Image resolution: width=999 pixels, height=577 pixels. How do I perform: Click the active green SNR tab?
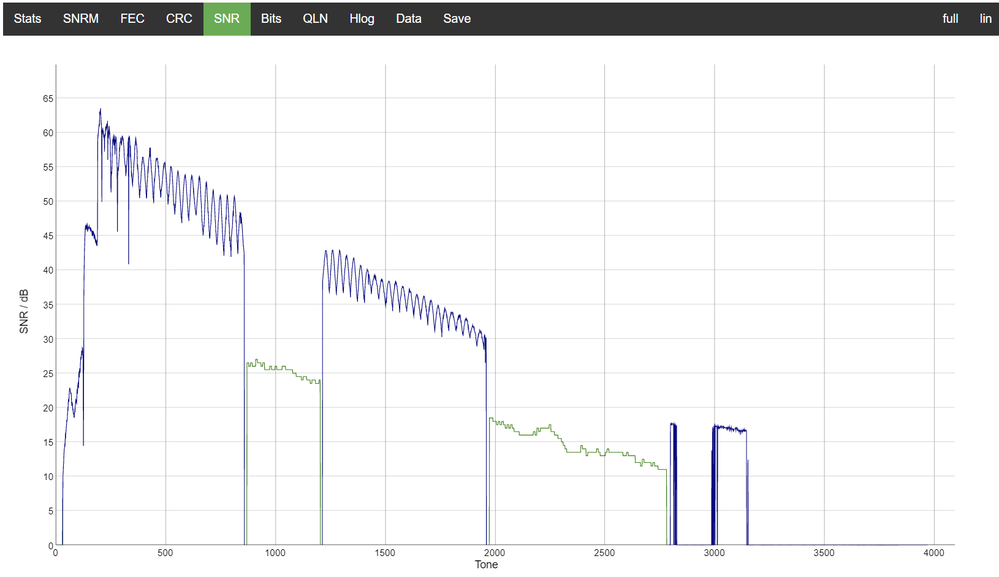point(227,18)
